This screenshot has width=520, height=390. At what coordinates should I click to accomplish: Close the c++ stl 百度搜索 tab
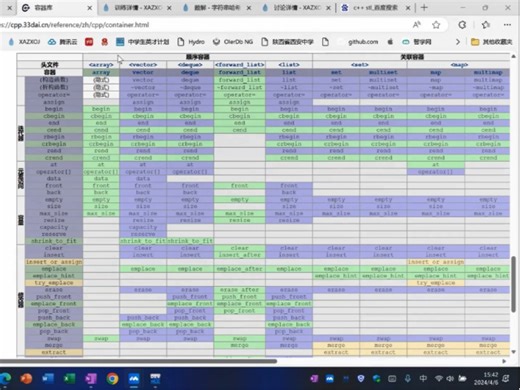[x=408, y=8]
